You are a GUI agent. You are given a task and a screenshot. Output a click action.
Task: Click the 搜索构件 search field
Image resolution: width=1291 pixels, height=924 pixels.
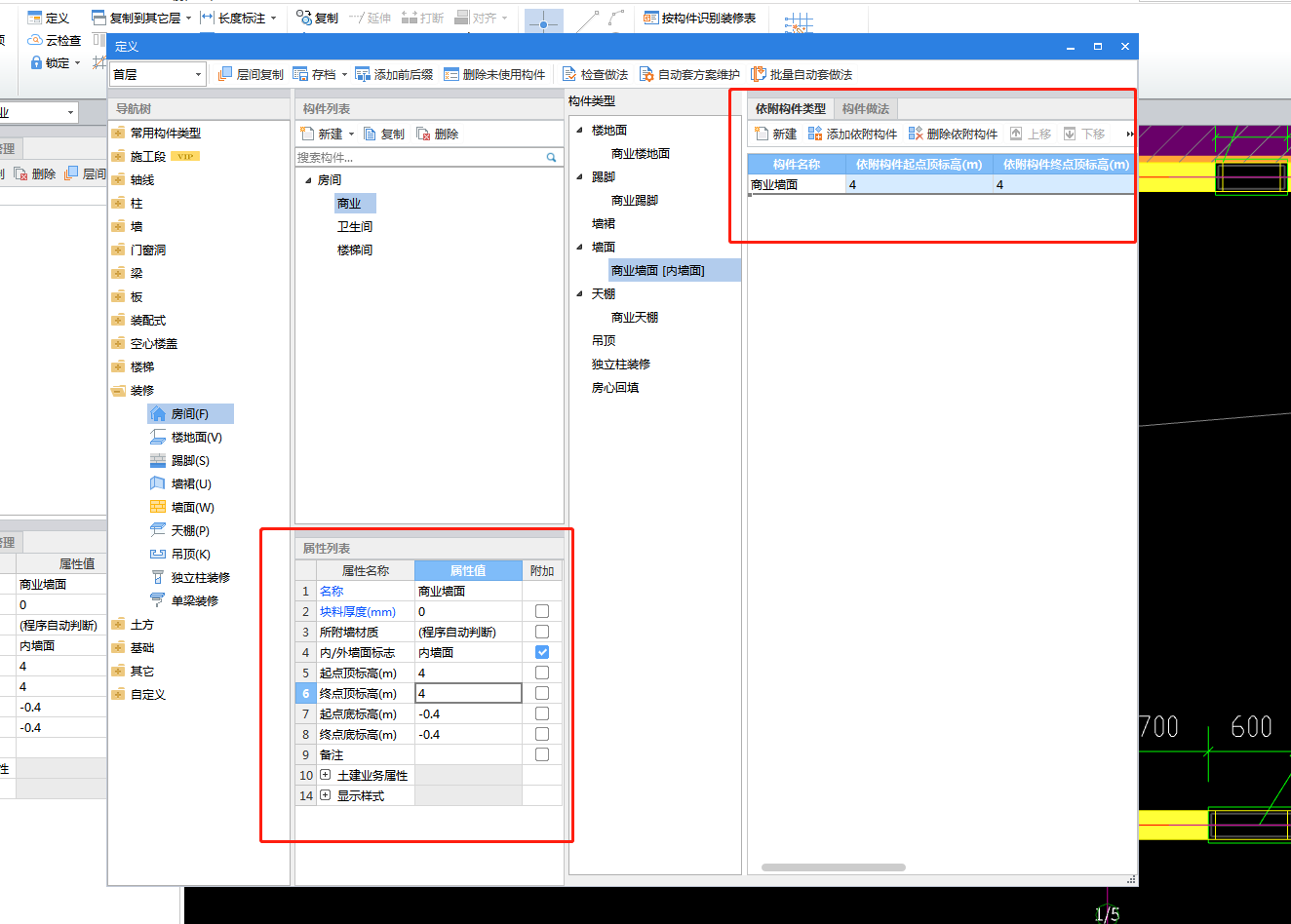[x=419, y=157]
